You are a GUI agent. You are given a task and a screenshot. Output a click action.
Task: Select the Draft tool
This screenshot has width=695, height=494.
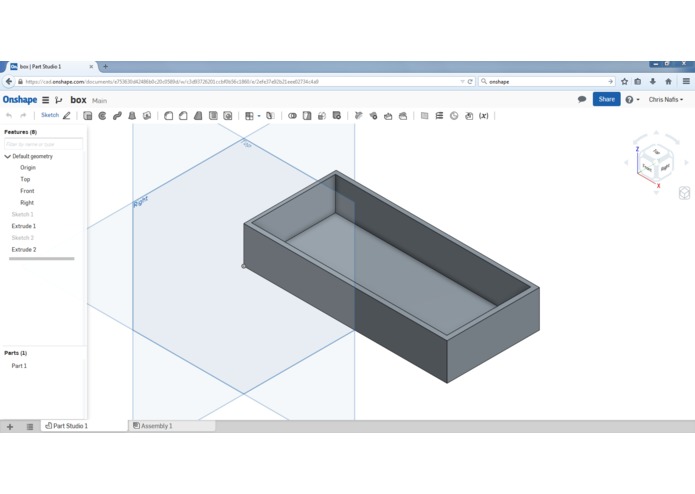pos(198,116)
